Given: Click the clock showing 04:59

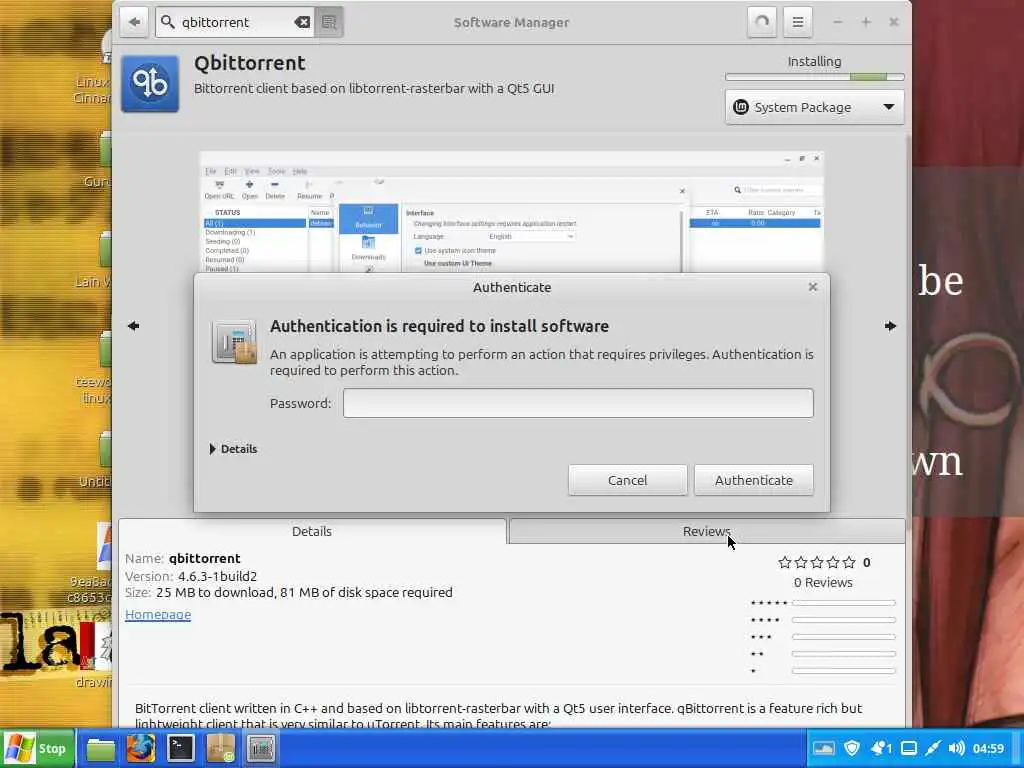Looking at the screenshot, I should click(988, 748).
